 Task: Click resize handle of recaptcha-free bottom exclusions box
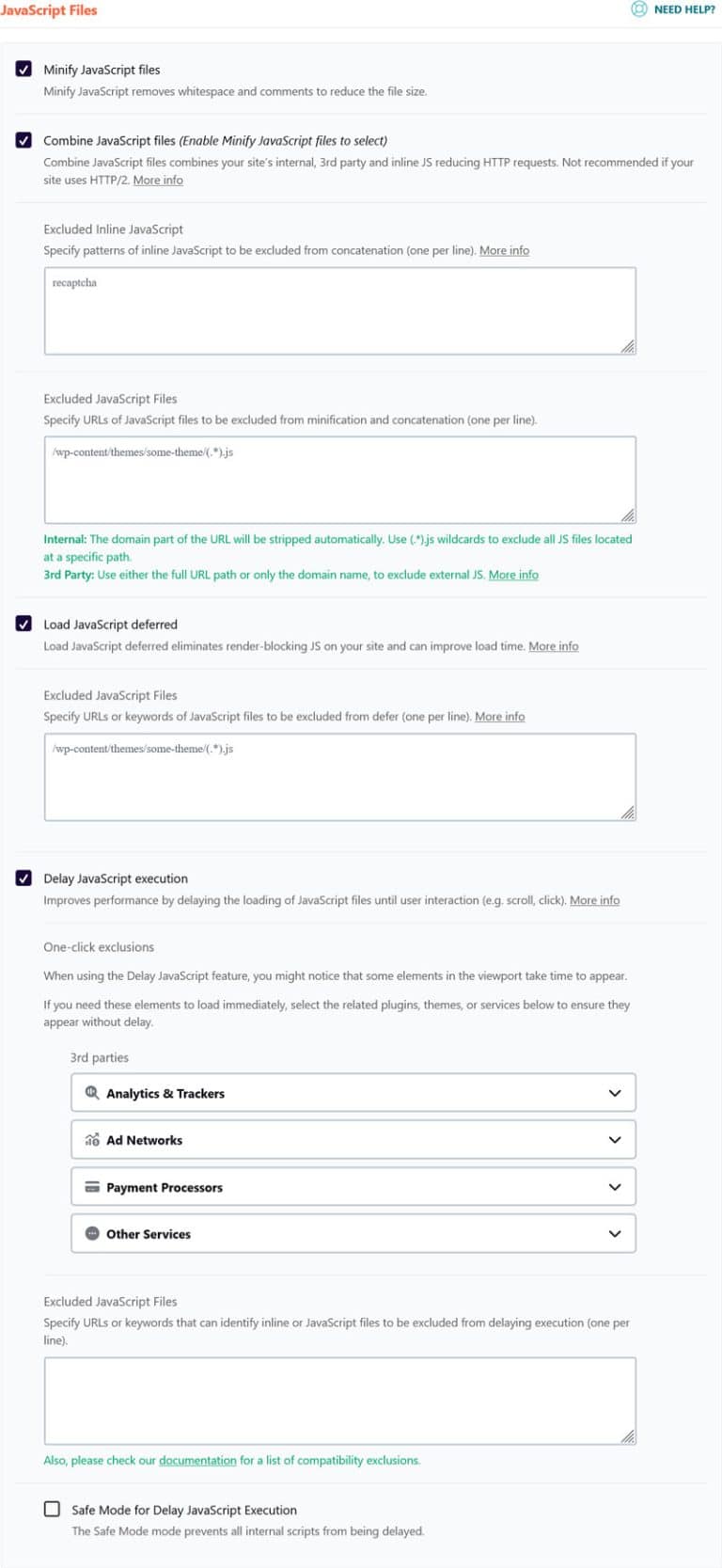628,1436
